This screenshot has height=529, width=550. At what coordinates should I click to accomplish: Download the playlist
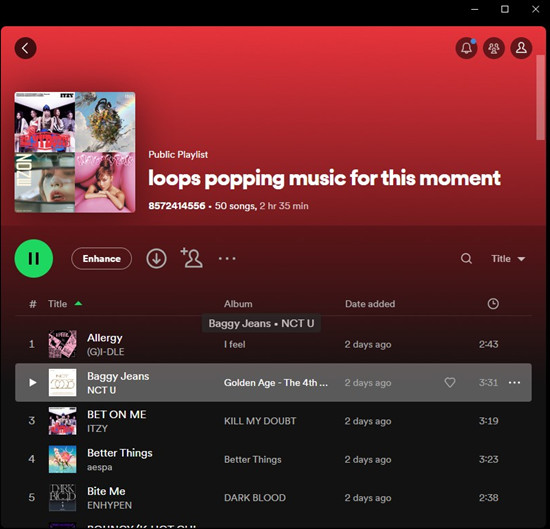(156, 259)
